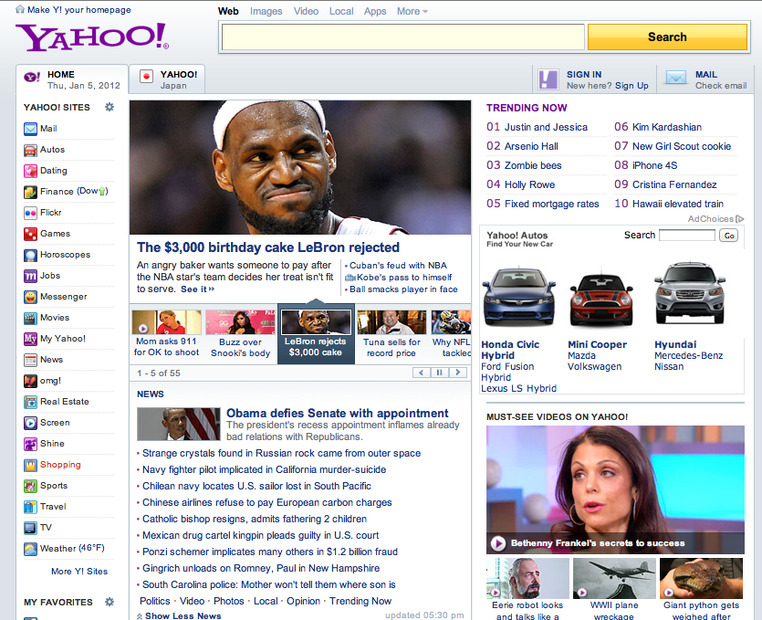
Task: Expand the More search options dropdown
Action: tap(412, 11)
